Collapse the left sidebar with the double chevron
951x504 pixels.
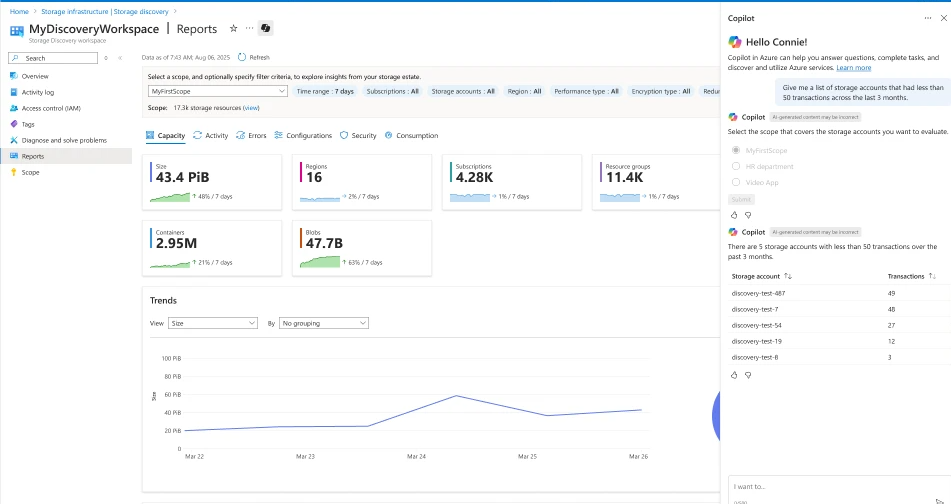(x=120, y=58)
